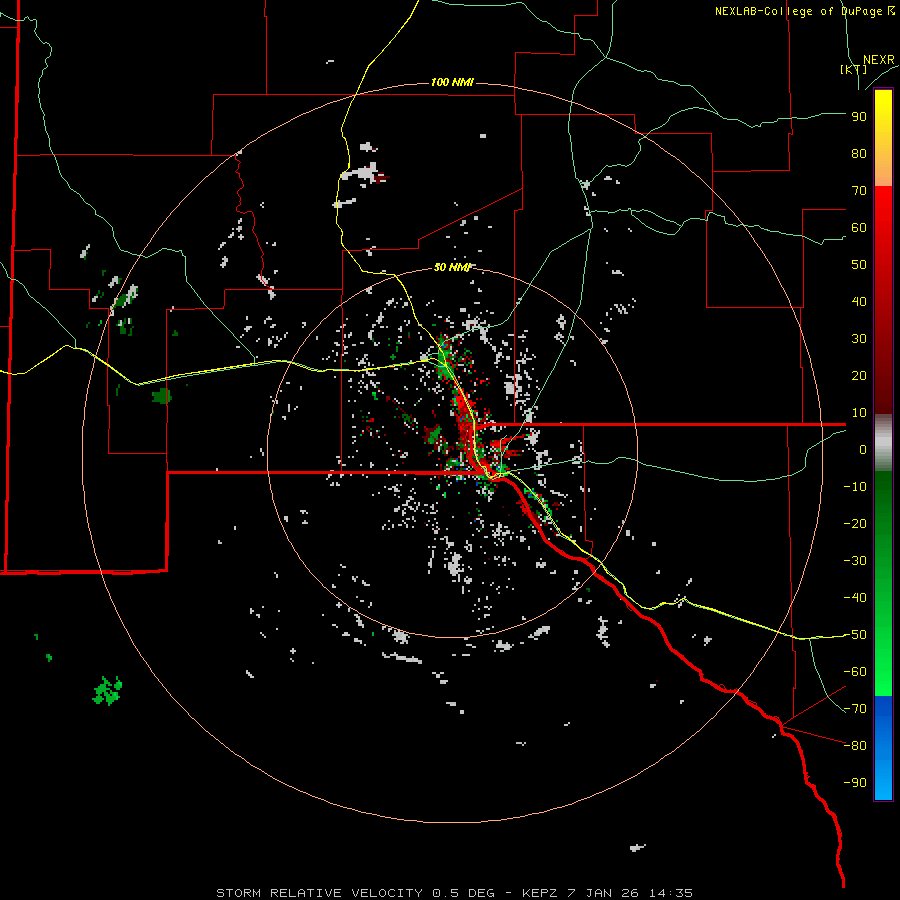This screenshot has width=900, height=900.
Task: Click the 80 value on the velocity scale
Action: click(x=859, y=154)
